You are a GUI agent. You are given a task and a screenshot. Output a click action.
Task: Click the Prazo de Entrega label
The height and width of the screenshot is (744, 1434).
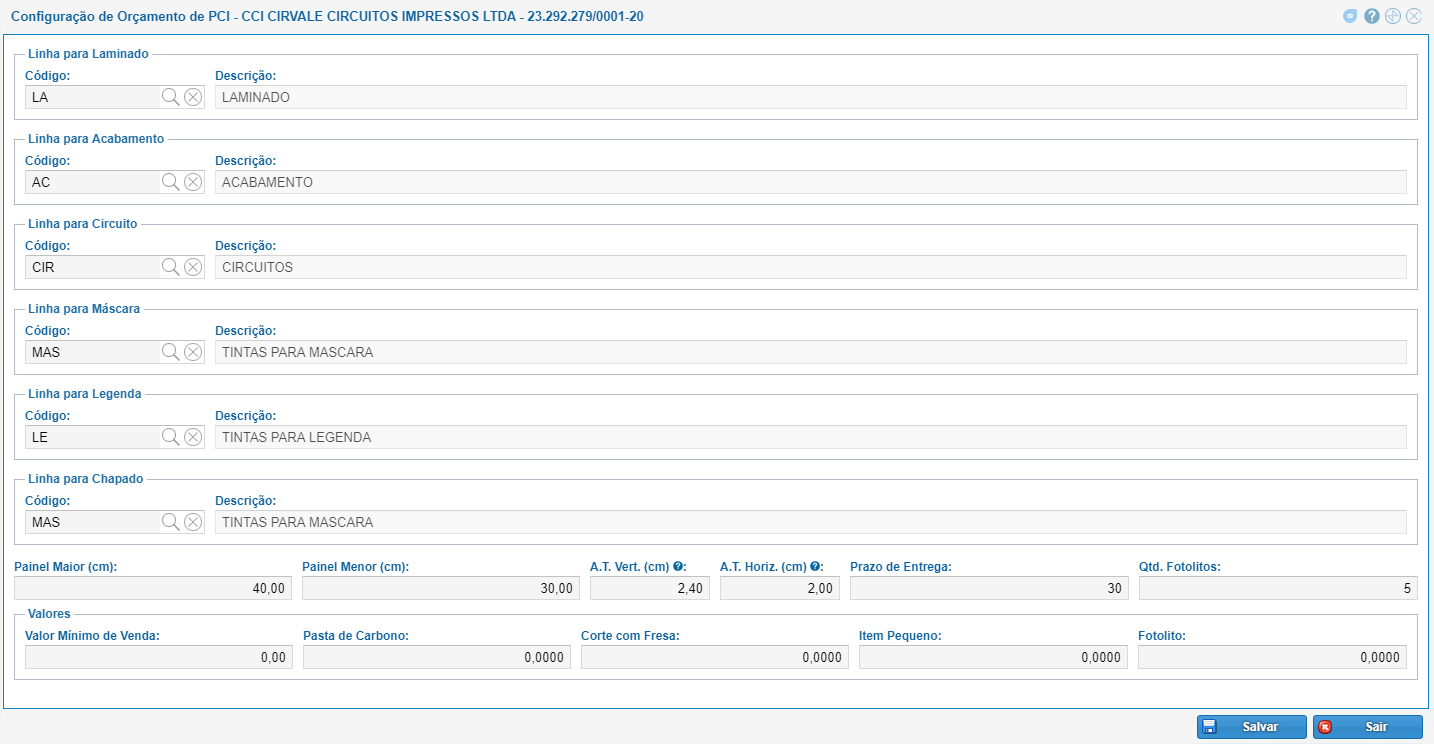pyautogui.click(x=900, y=567)
